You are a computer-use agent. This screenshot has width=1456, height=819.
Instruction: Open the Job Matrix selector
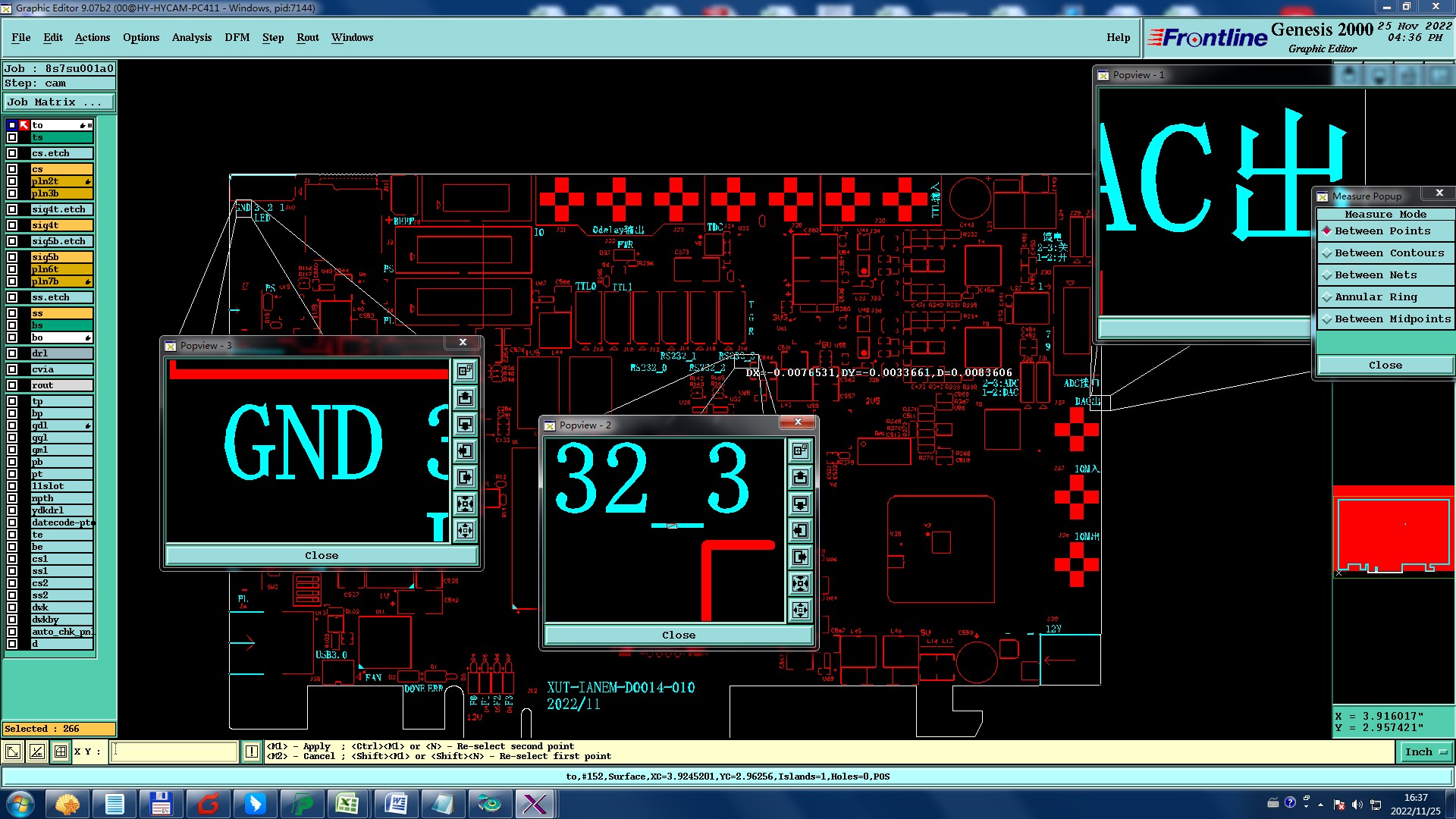[x=59, y=102]
